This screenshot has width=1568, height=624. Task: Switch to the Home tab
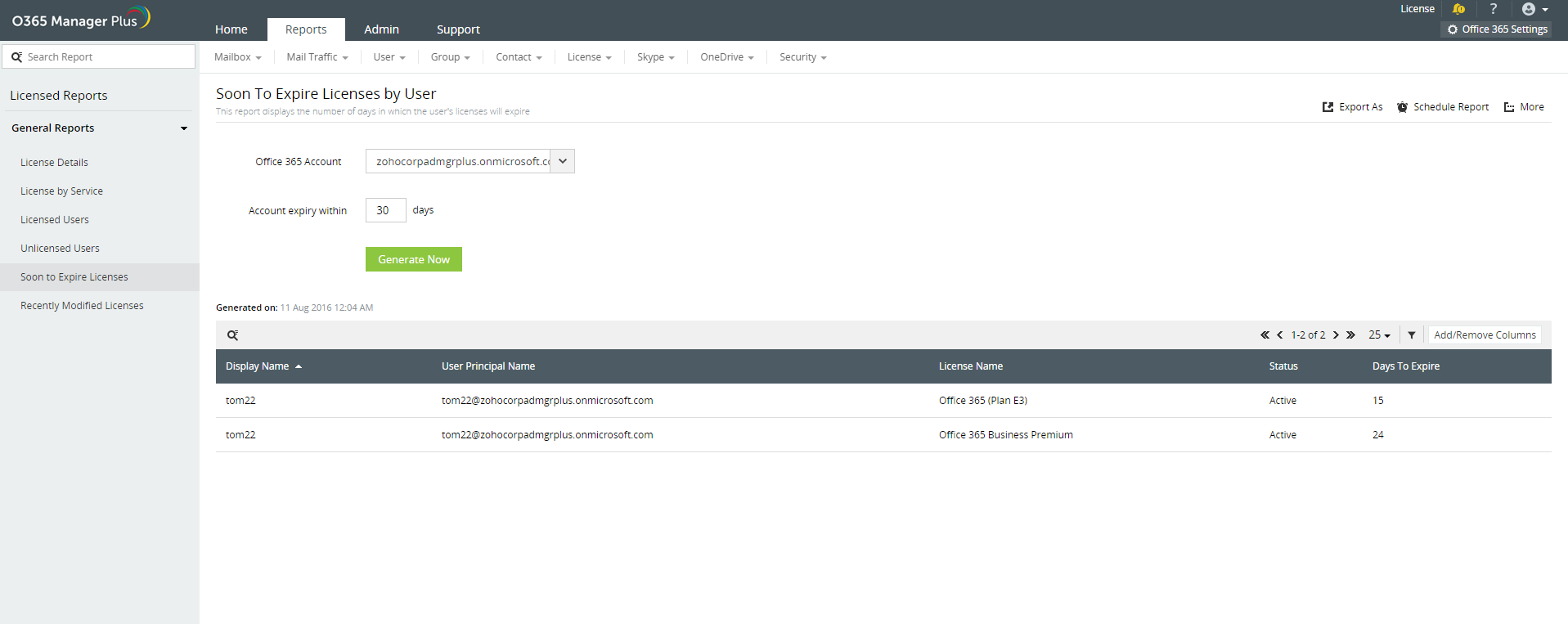tap(231, 29)
